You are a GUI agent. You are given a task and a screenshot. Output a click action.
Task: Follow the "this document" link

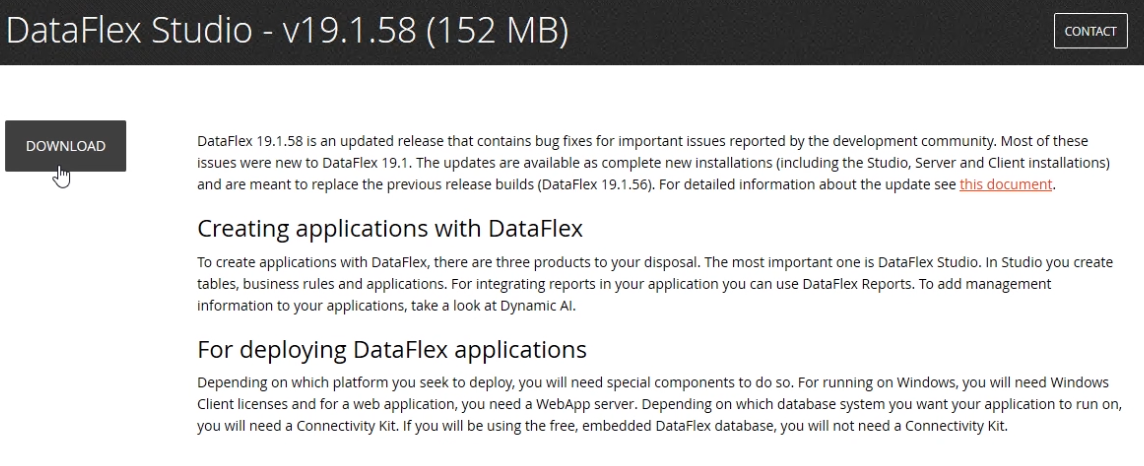(x=1005, y=184)
